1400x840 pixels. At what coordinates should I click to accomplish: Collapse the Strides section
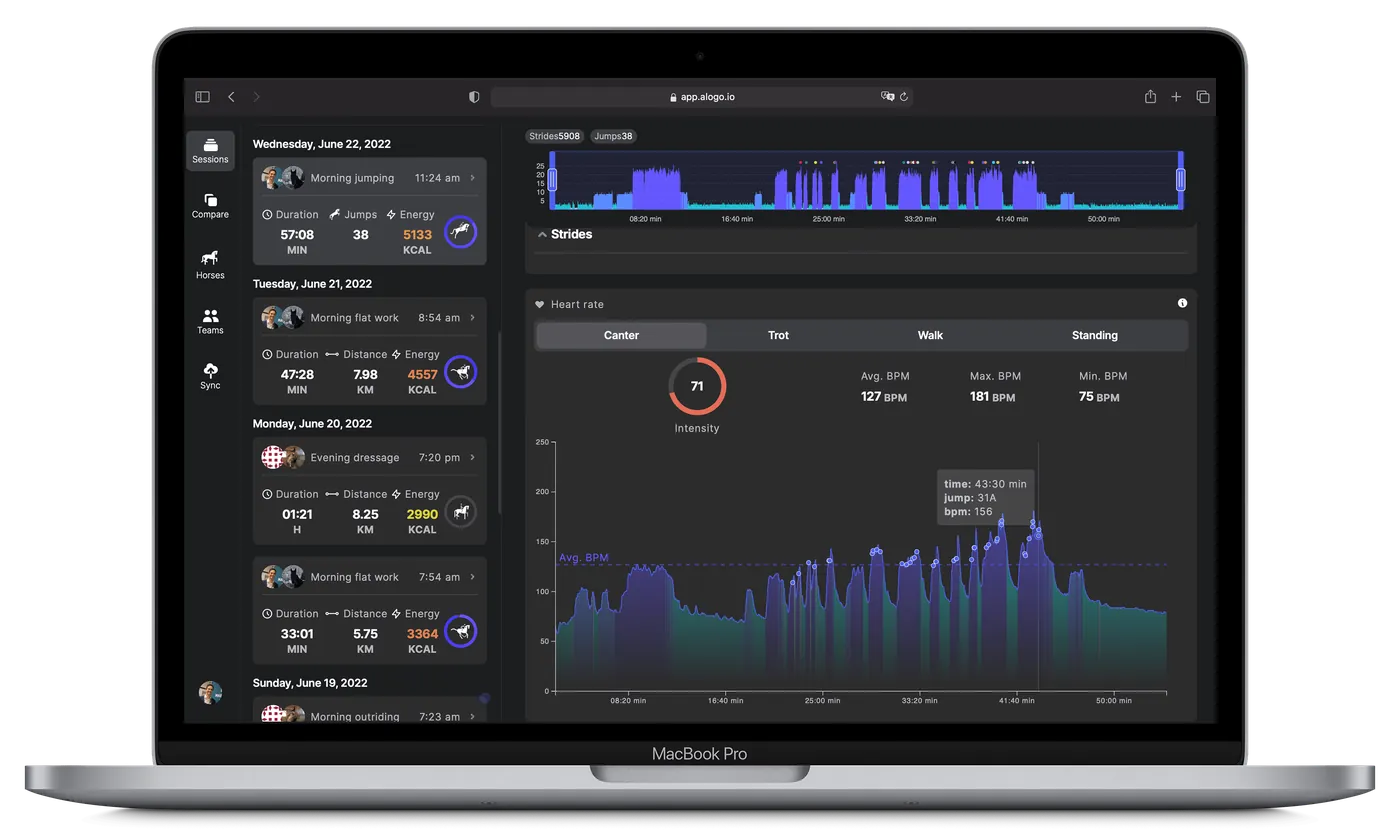tap(542, 234)
